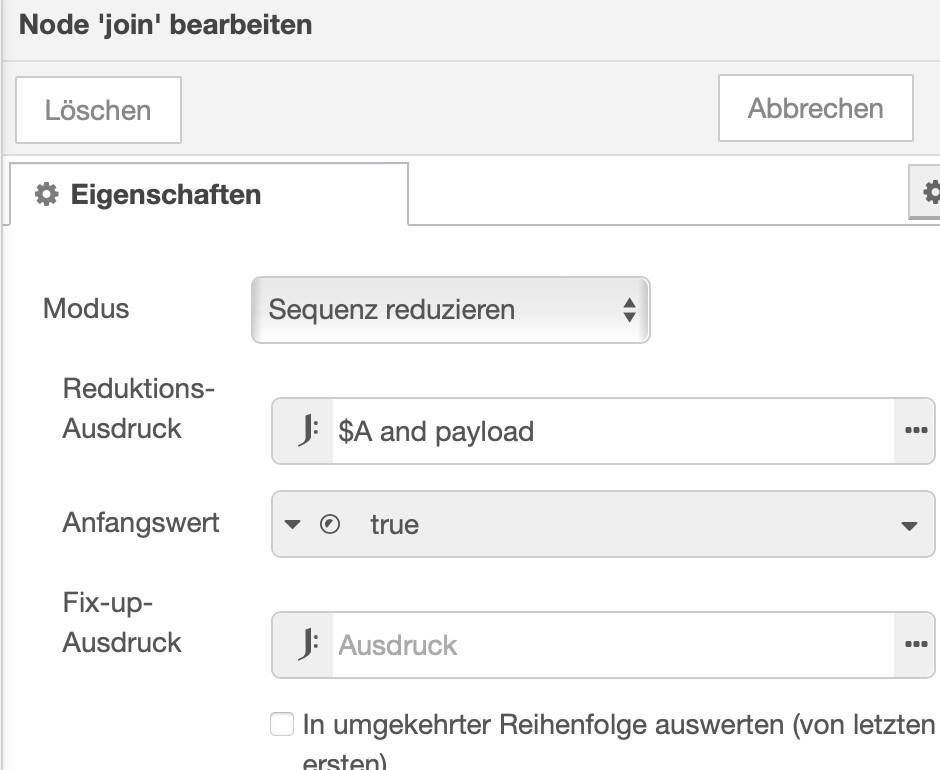This screenshot has height=770, width=940.
Task: Open the Modus dropdown 'Sequenz reduzieren'
Action: coord(450,310)
